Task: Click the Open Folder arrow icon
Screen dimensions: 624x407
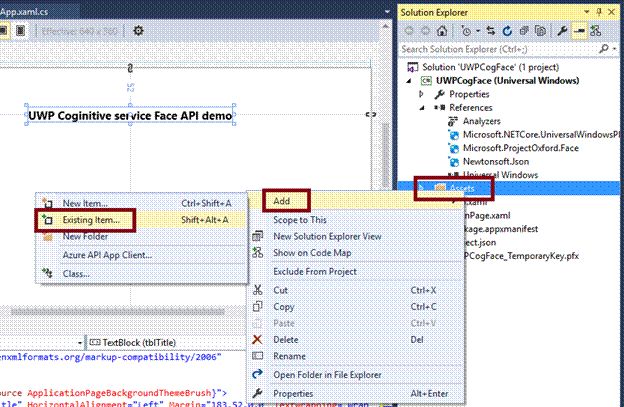Action: tap(257, 374)
